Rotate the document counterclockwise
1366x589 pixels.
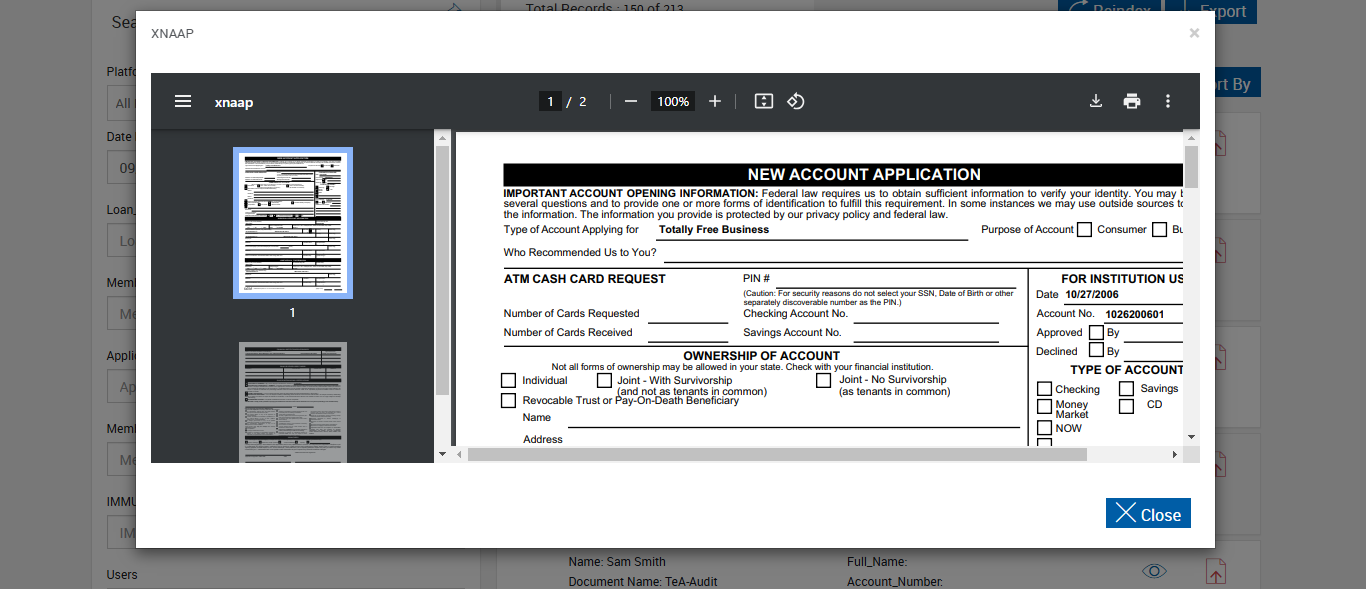[x=796, y=101]
